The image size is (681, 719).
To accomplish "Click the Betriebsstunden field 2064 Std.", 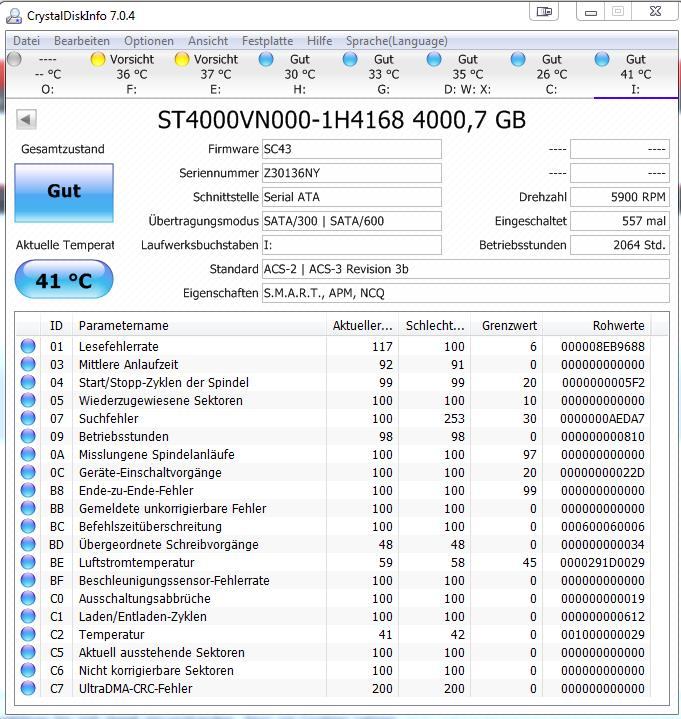I will point(620,245).
